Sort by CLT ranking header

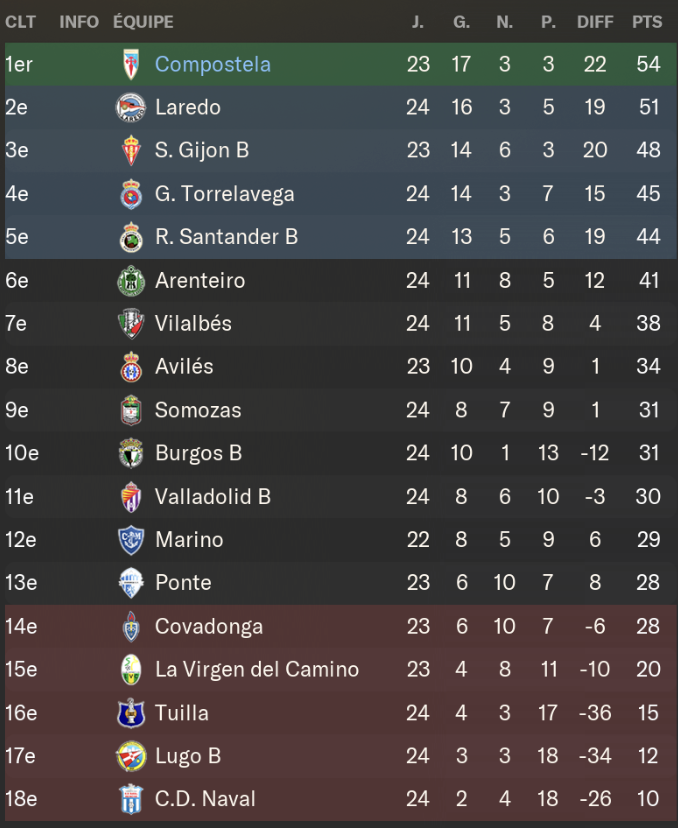tap(21, 22)
